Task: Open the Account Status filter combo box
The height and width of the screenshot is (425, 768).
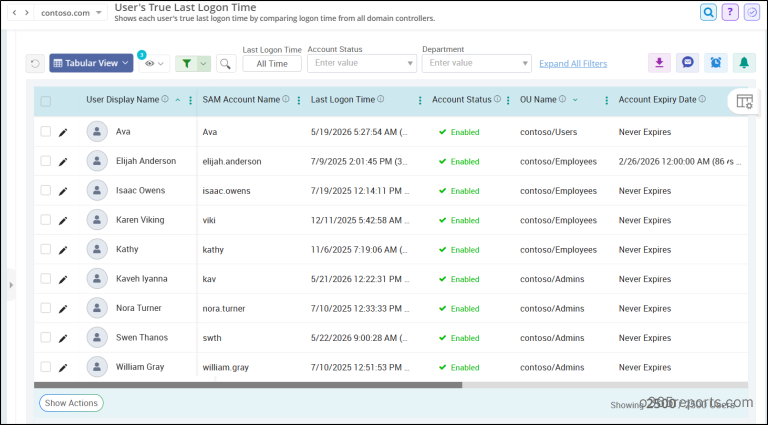Action: (x=362, y=63)
